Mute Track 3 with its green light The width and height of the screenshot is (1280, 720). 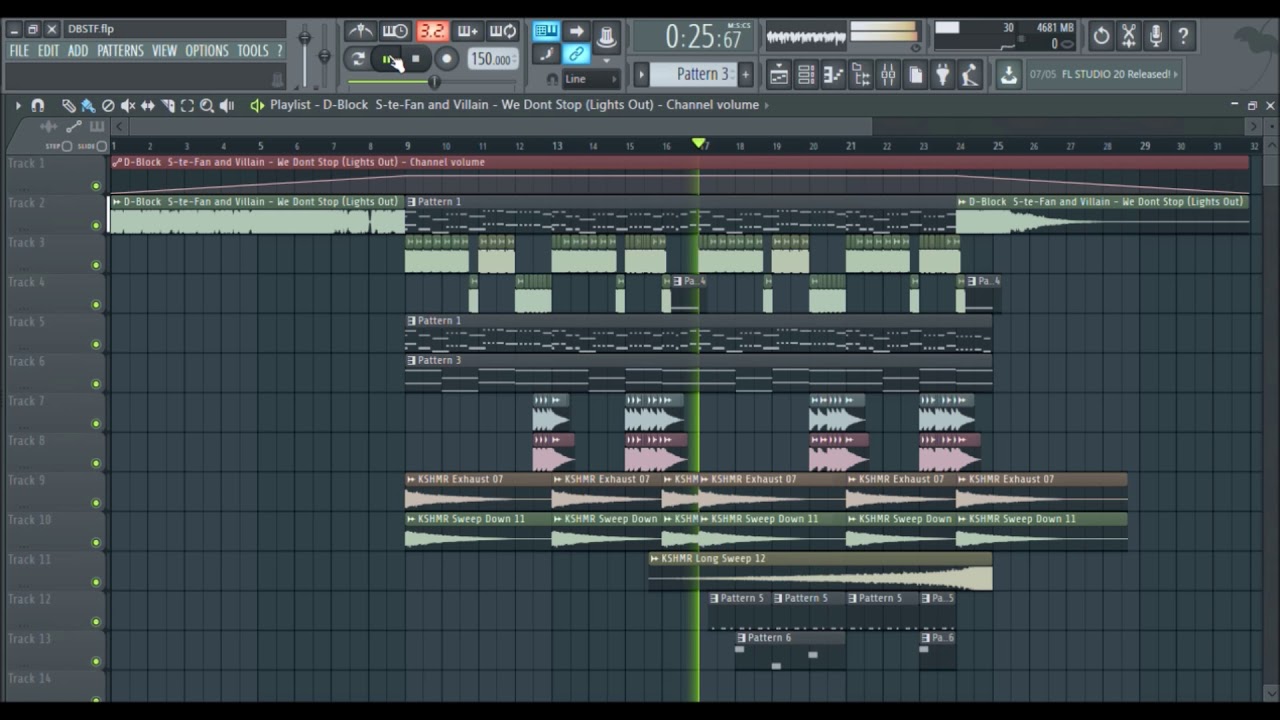(x=96, y=265)
